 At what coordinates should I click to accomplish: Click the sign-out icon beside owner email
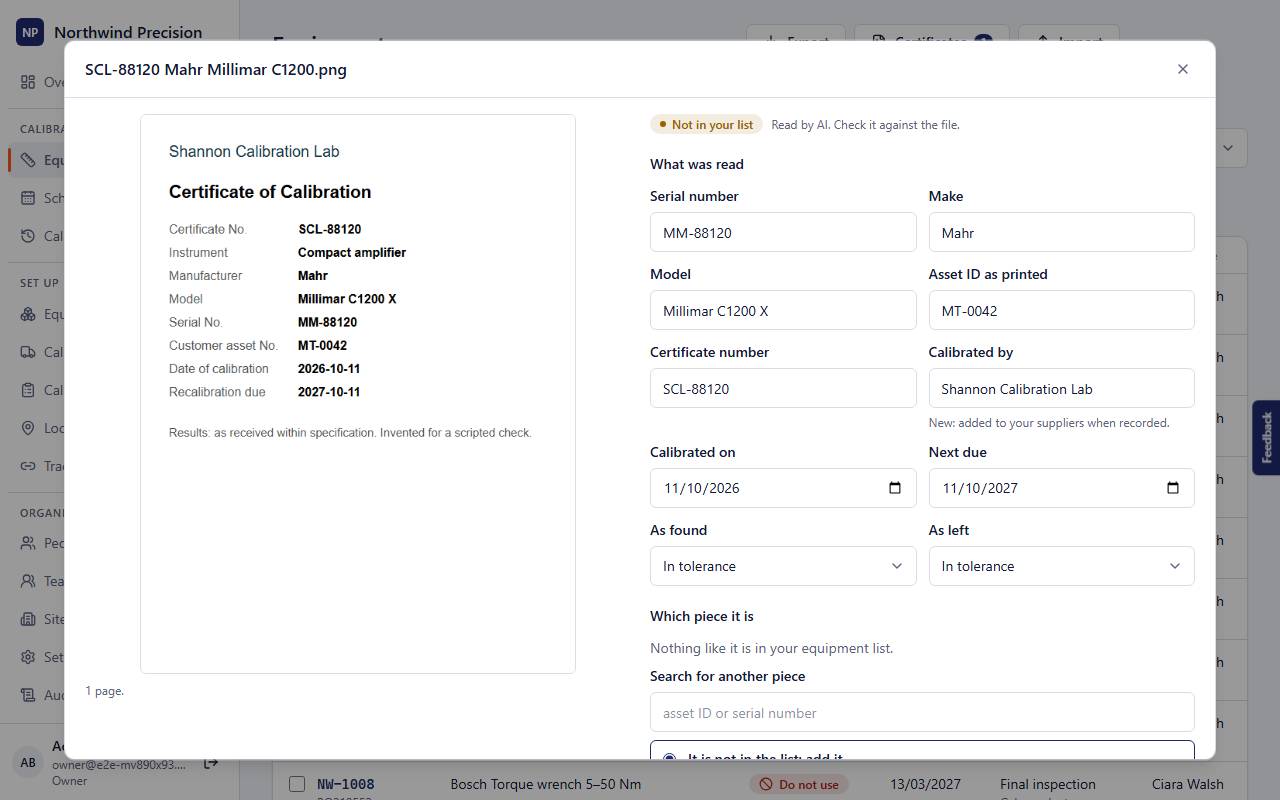[x=211, y=763]
